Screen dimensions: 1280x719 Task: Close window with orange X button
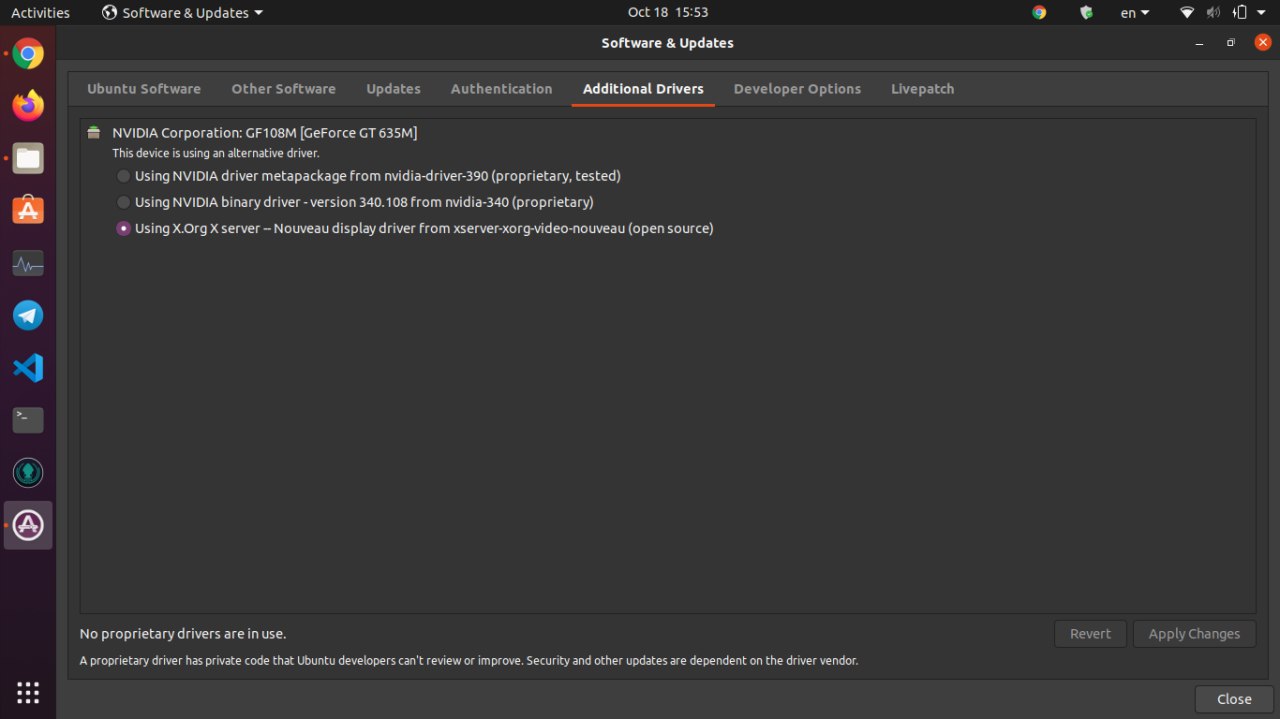(x=1262, y=43)
